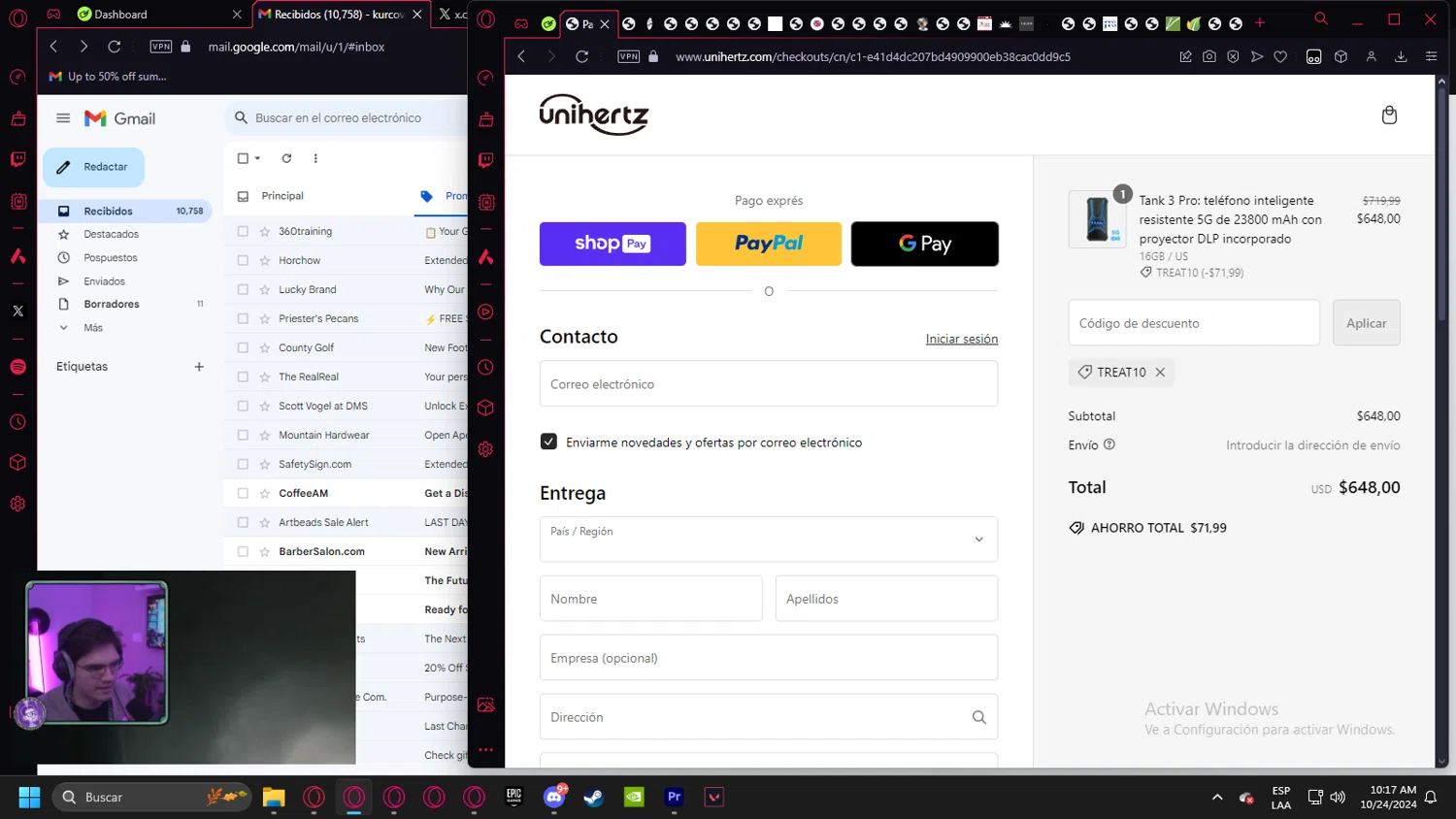The image size is (1456, 819).
Task: Star the BarberSalon.com email
Action: tap(264, 551)
